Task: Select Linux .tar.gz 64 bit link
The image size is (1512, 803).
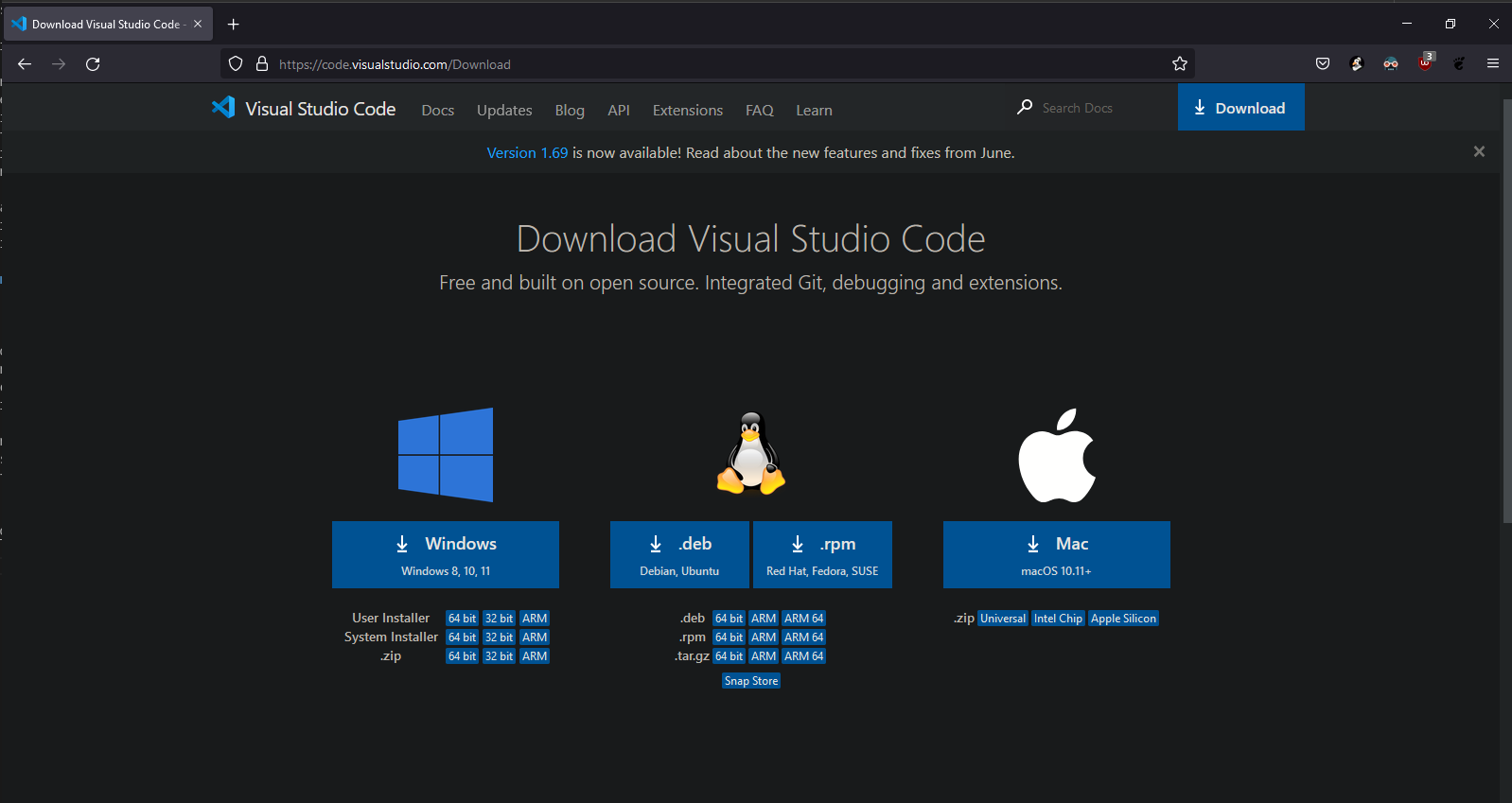Action: (x=730, y=656)
